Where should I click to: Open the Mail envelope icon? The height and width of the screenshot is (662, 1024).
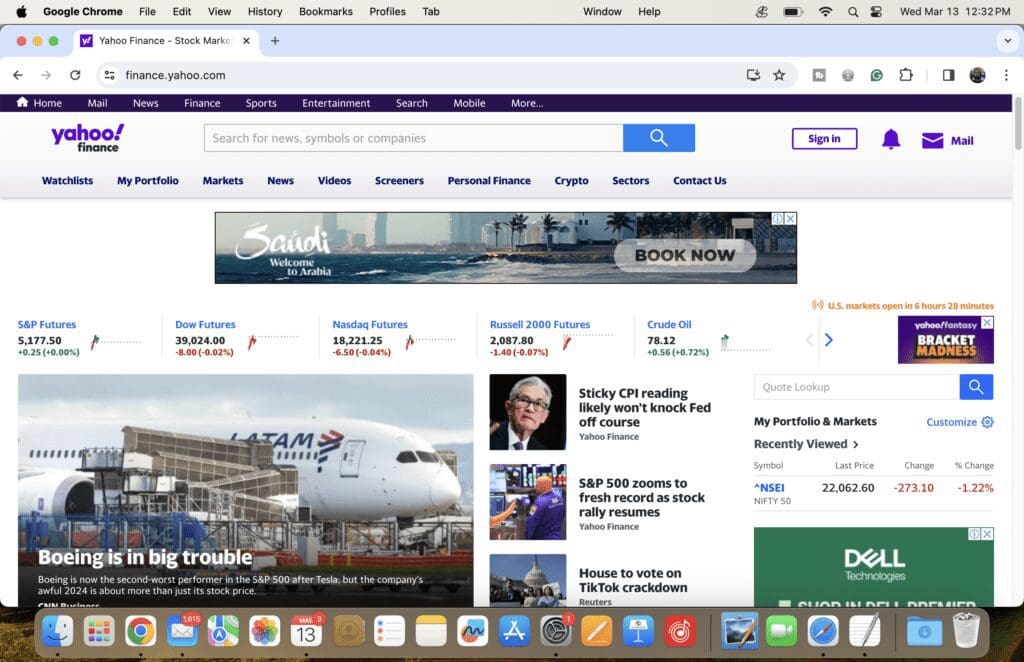pyautogui.click(x=932, y=140)
